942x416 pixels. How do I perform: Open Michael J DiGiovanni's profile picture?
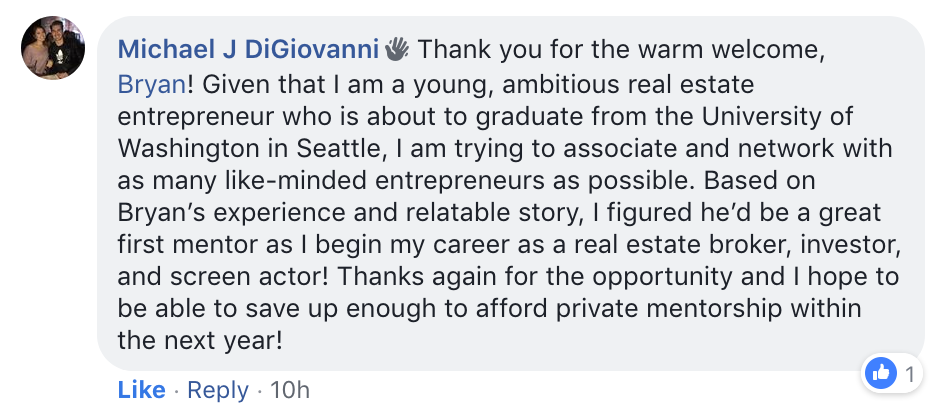coord(53,48)
